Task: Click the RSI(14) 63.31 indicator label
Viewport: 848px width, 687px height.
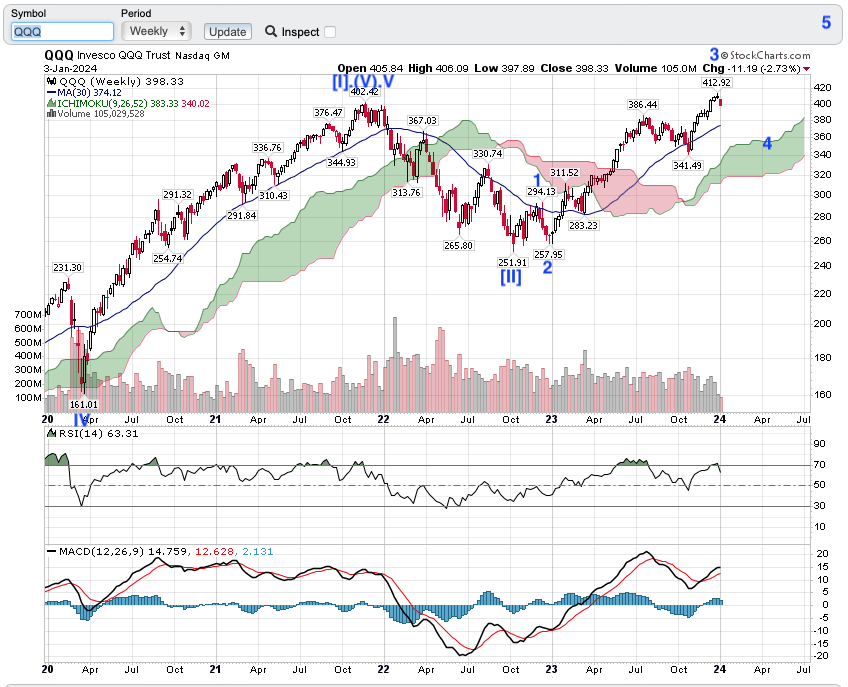Action: tap(93, 433)
